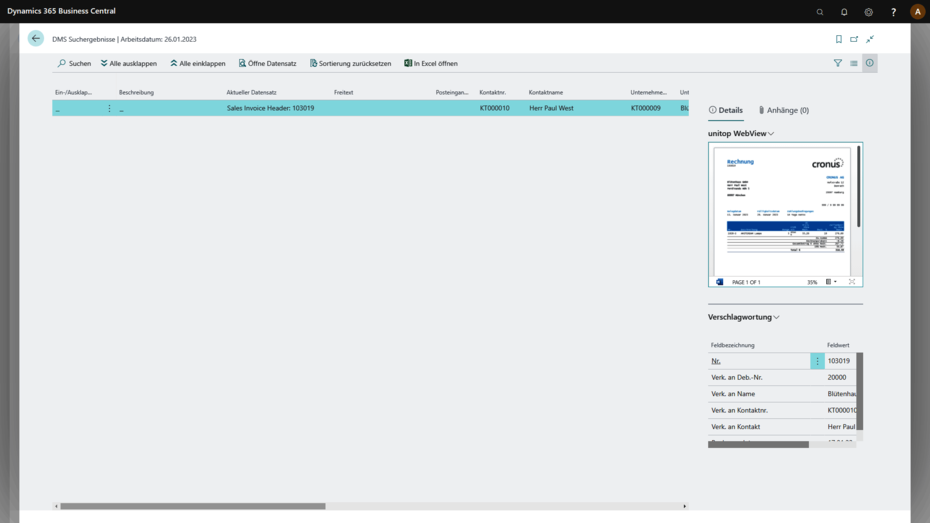The width and height of the screenshot is (930, 523).
Task: Collapse the Verschlagwortung section
Action: [x=743, y=317]
